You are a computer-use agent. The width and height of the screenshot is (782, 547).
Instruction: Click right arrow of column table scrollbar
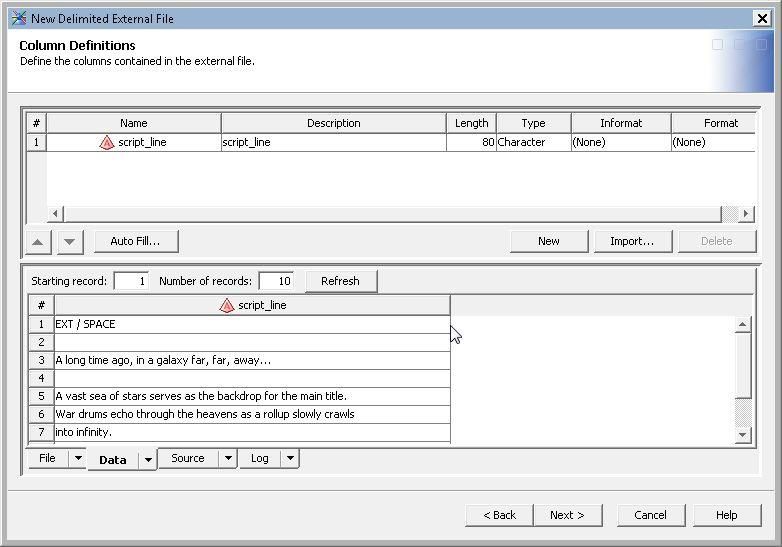coord(746,214)
